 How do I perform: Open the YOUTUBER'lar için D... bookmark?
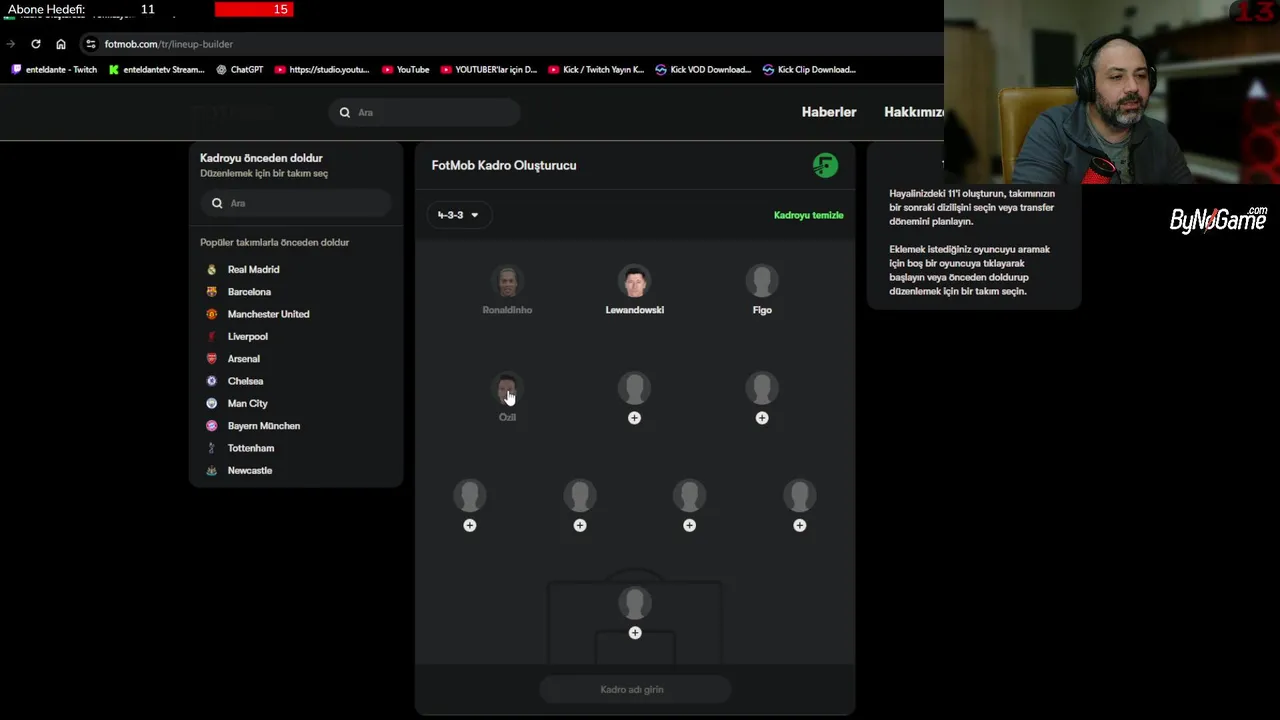point(488,70)
